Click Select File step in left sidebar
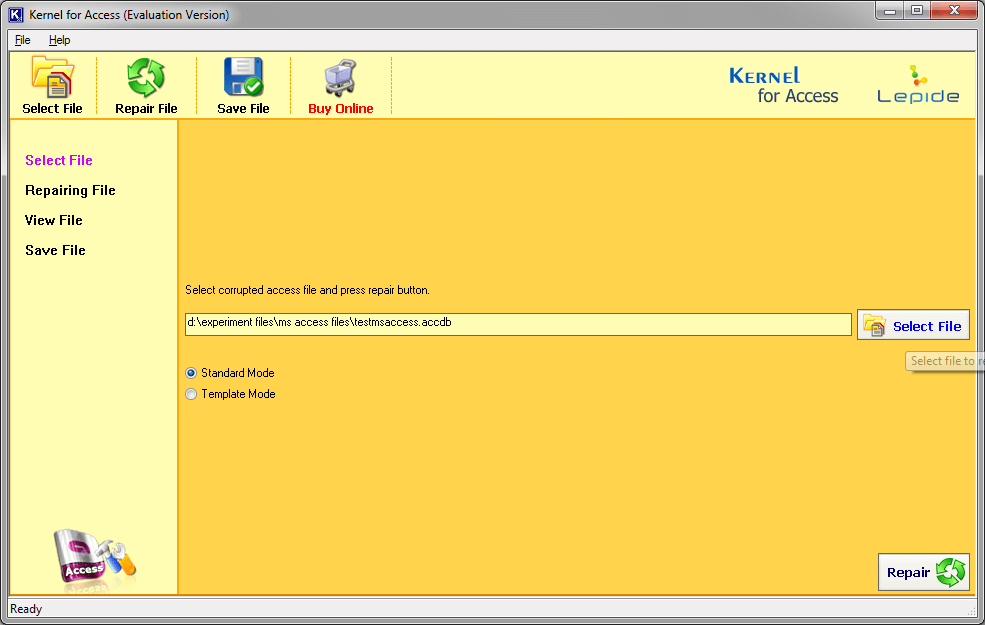The width and height of the screenshot is (985, 625). coord(59,160)
